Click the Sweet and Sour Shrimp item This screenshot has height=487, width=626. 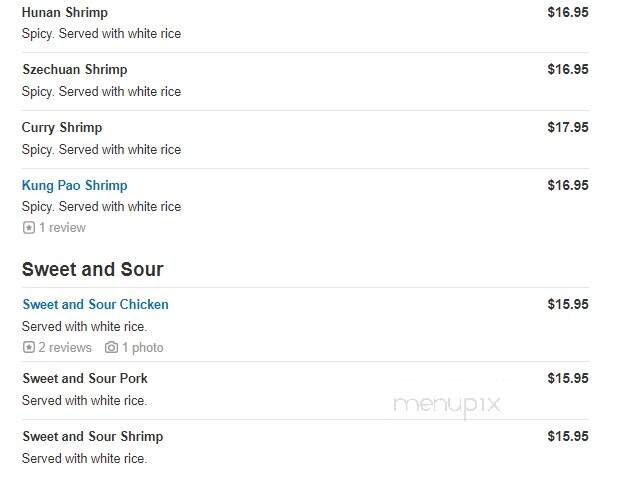point(92,436)
